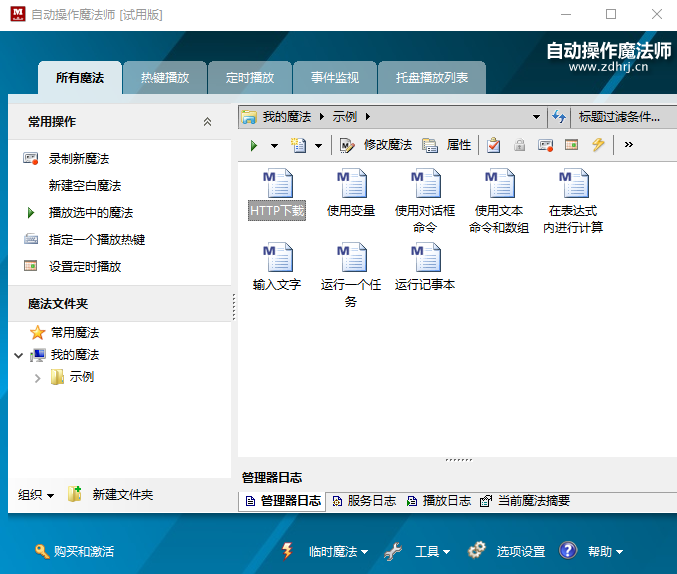Click 修改魔法 in the toolbar

click(x=376, y=145)
